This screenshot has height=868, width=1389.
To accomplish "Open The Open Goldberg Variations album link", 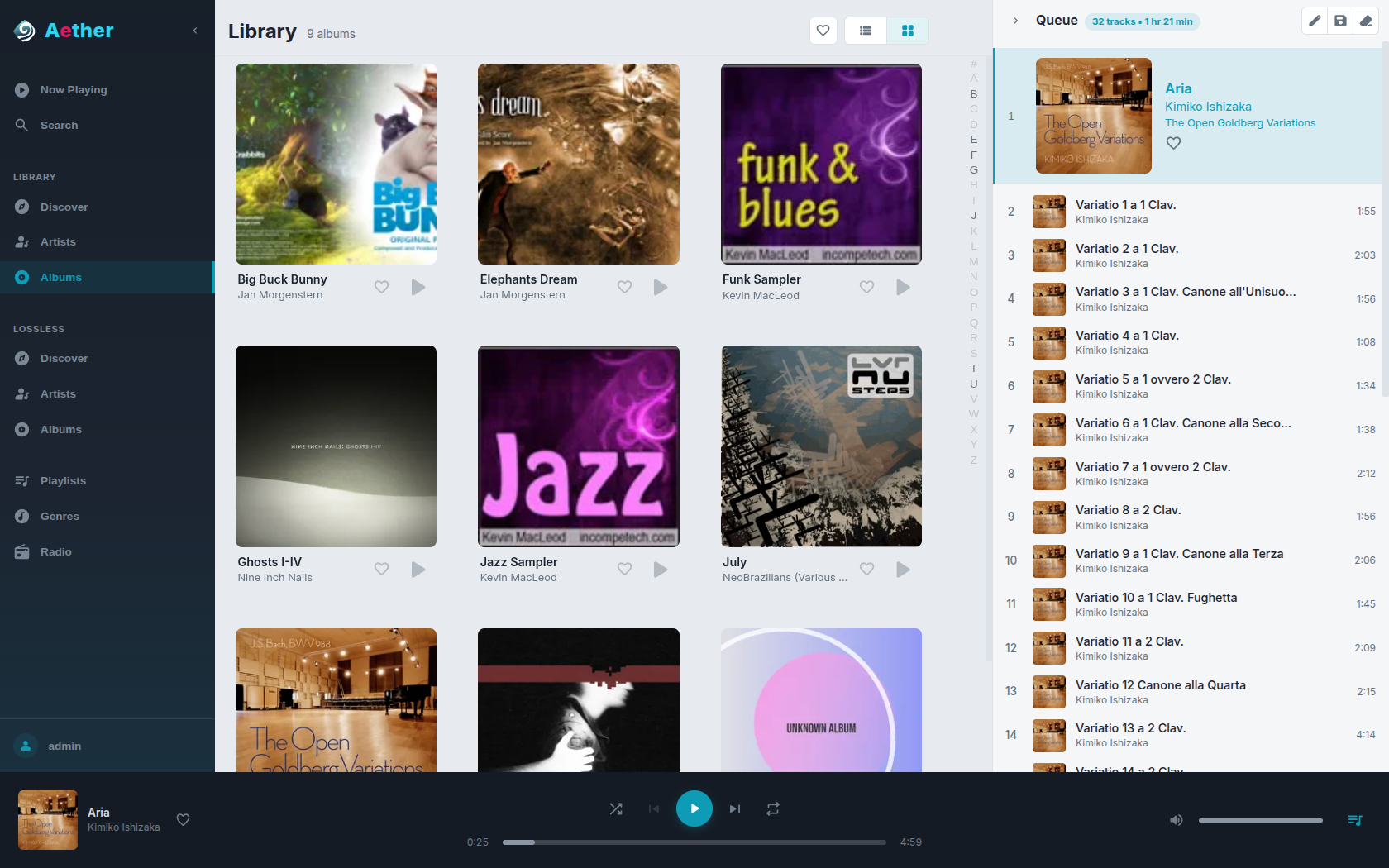I will pyautogui.click(x=1240, y=123).
